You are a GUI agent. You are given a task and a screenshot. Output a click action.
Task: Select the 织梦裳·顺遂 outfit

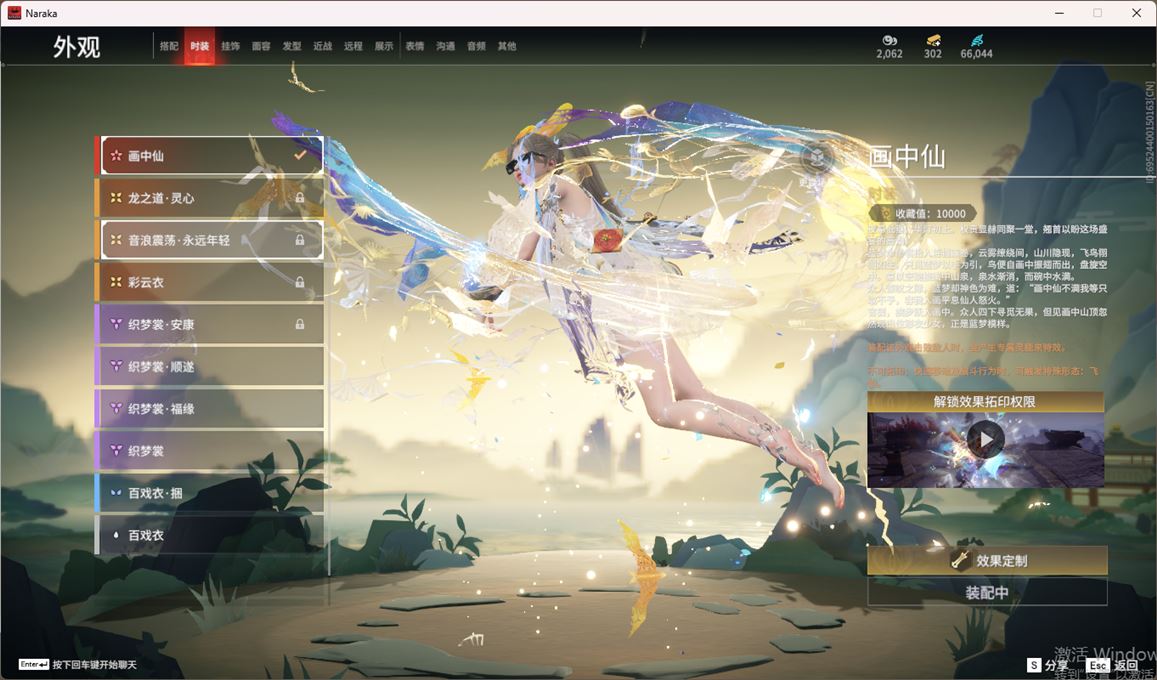pos(210,367)
